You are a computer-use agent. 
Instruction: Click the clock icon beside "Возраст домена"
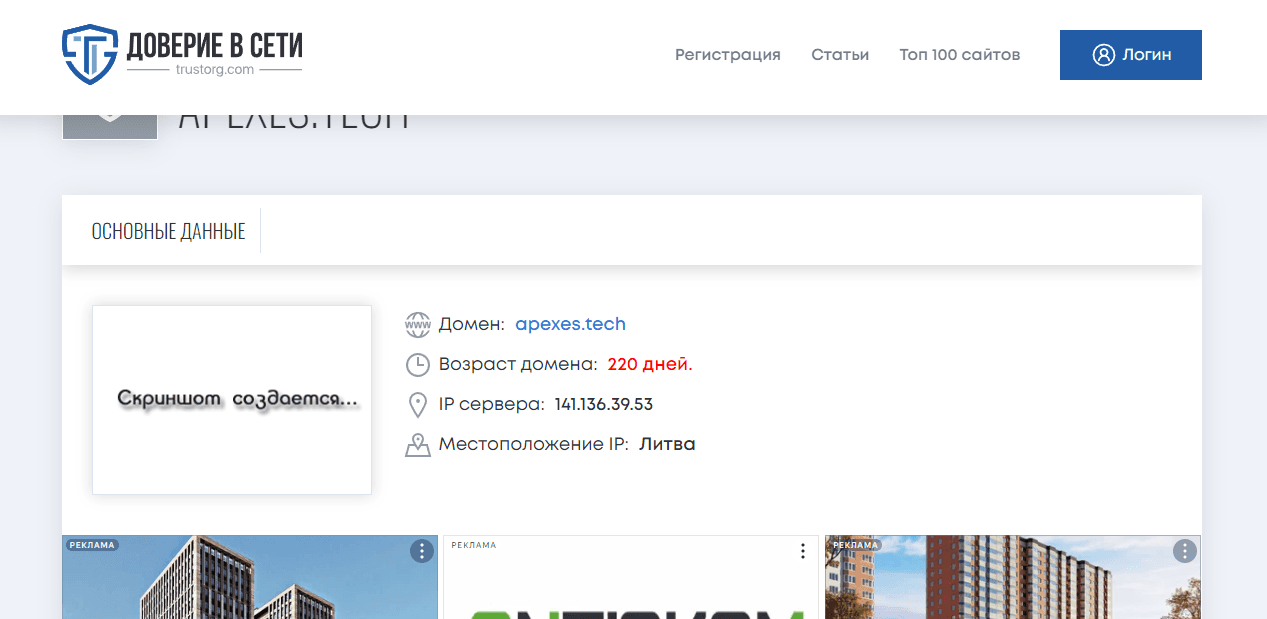click(418, 364)
